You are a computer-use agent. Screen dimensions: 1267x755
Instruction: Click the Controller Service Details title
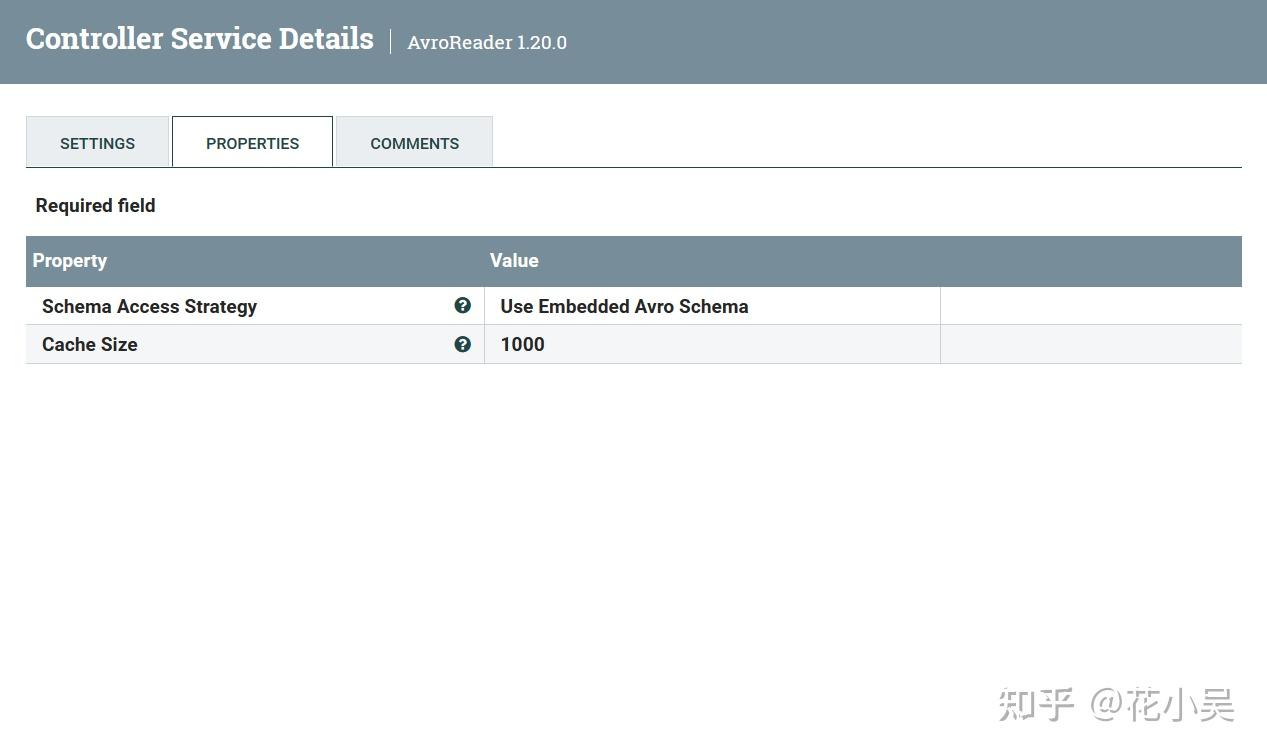[x=199, y=38]
